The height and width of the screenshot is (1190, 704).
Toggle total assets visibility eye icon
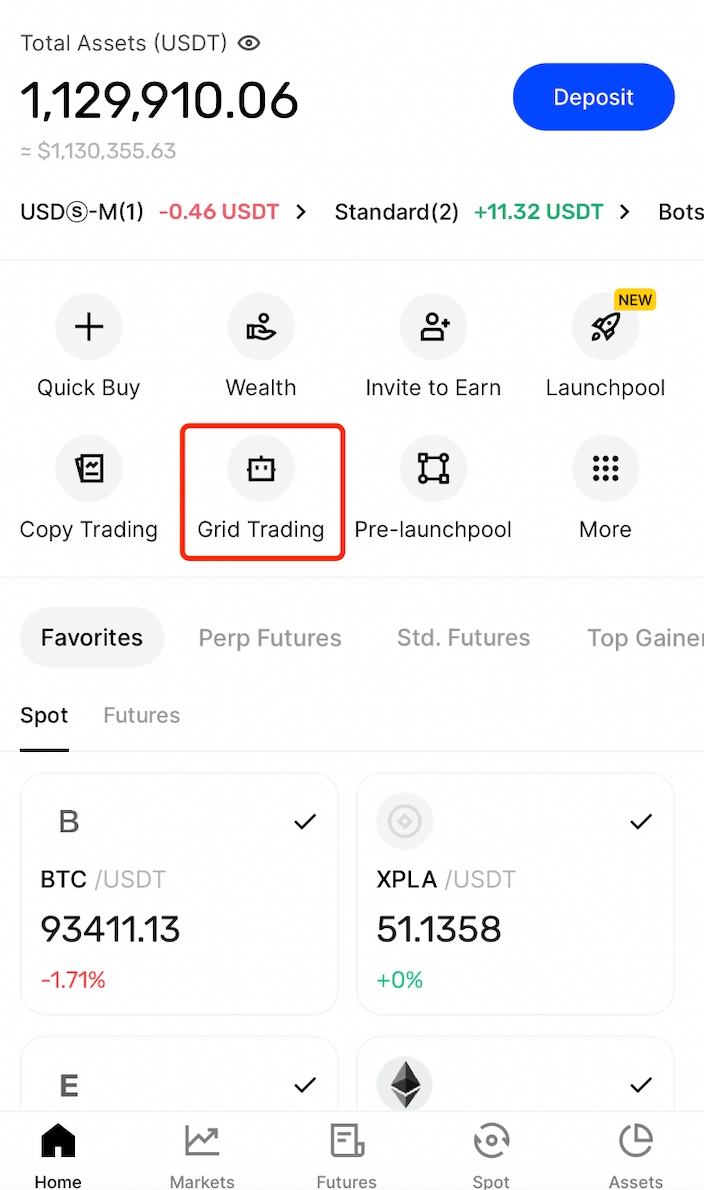249,43
